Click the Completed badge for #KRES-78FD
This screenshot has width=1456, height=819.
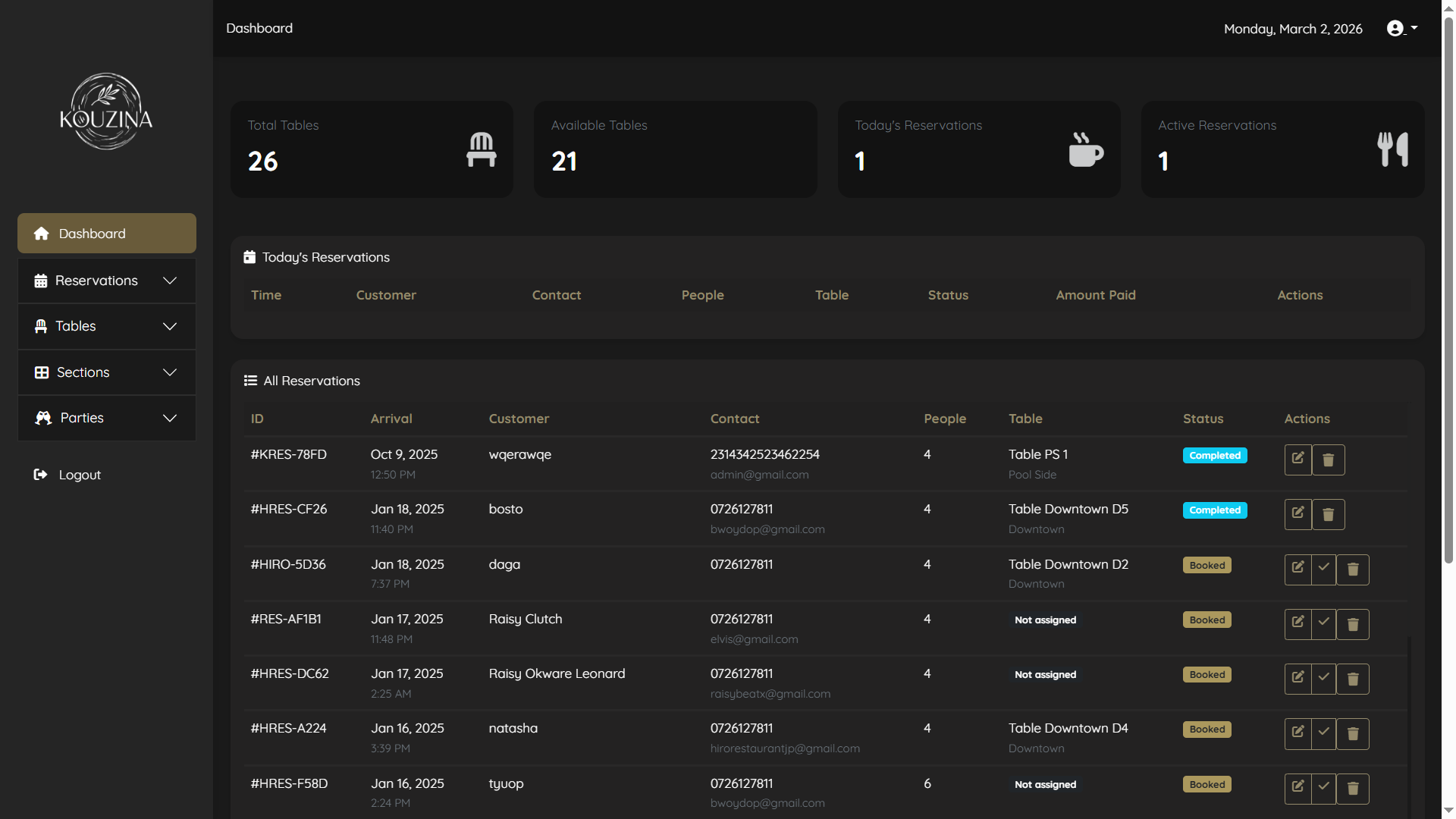(1214, 456)
